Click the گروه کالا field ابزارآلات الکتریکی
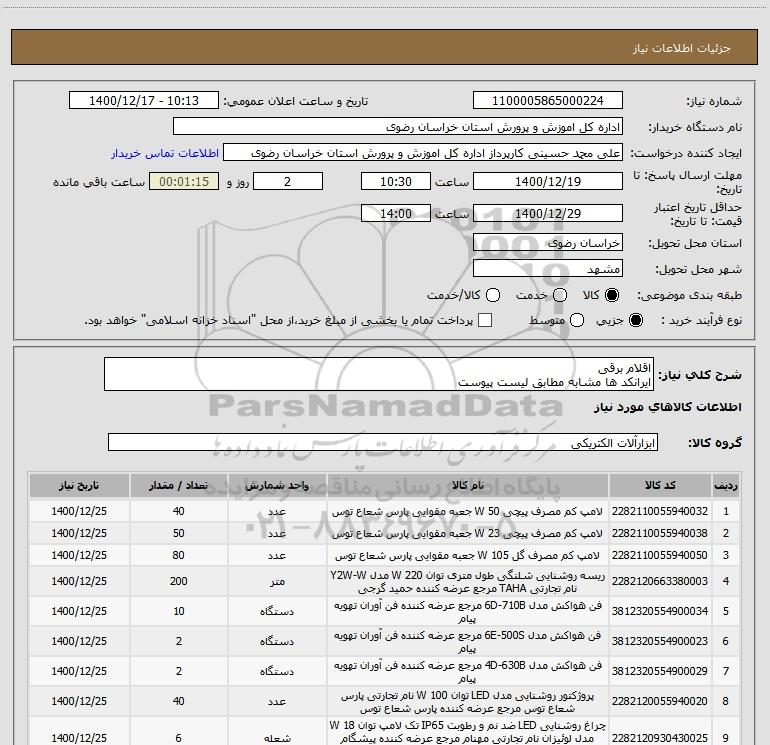 point(383,442)
